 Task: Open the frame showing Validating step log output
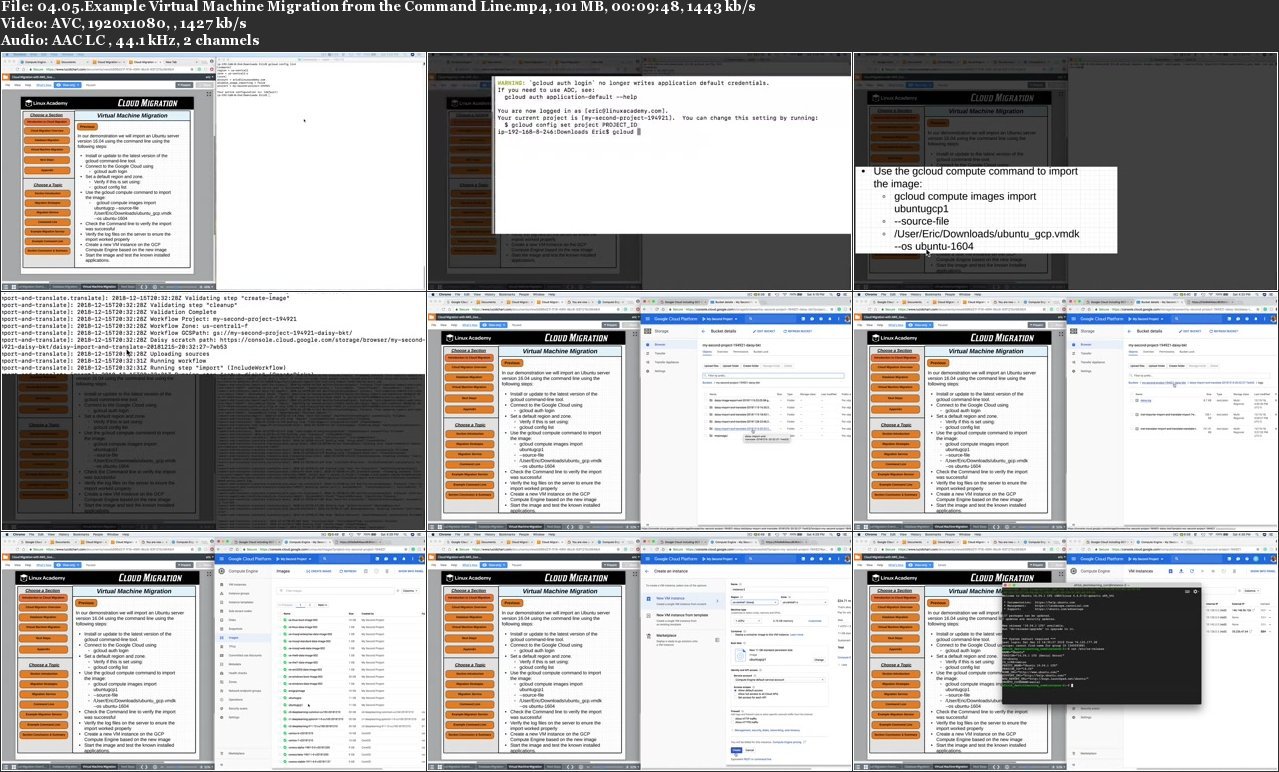213,411
